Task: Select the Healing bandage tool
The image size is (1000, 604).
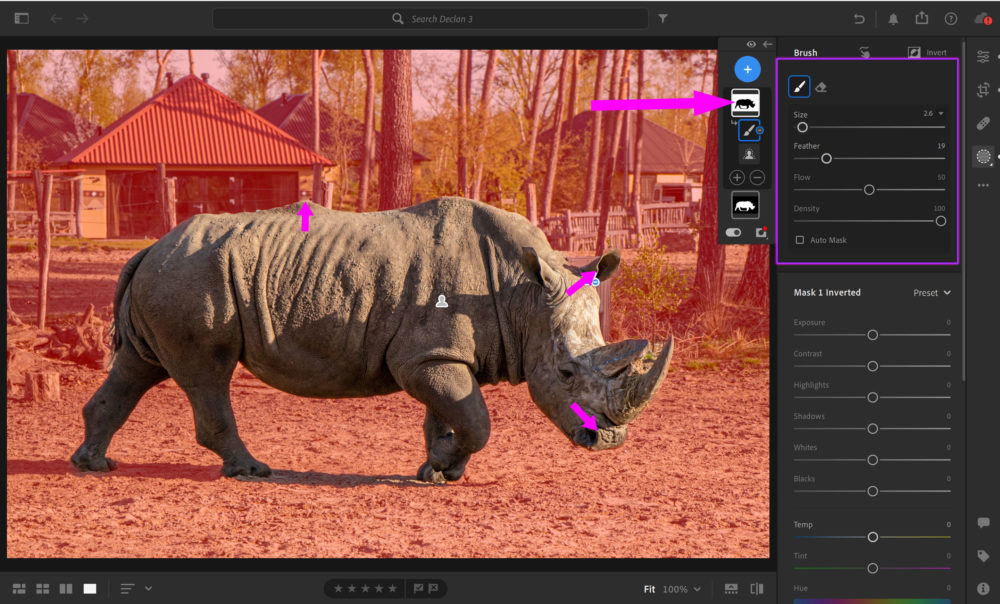Action: click(983, 123)
